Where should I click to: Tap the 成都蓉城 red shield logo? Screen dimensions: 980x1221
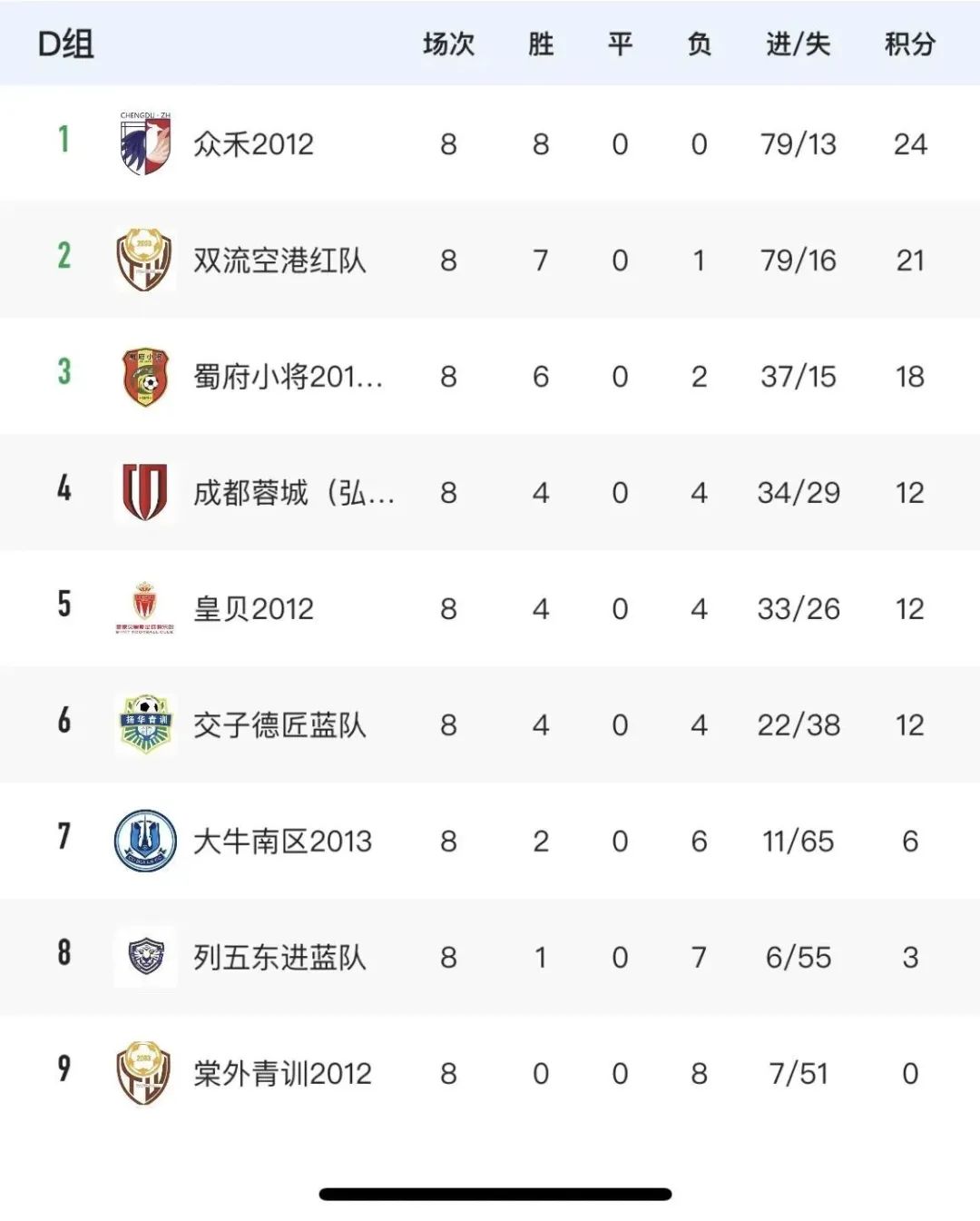145,492
